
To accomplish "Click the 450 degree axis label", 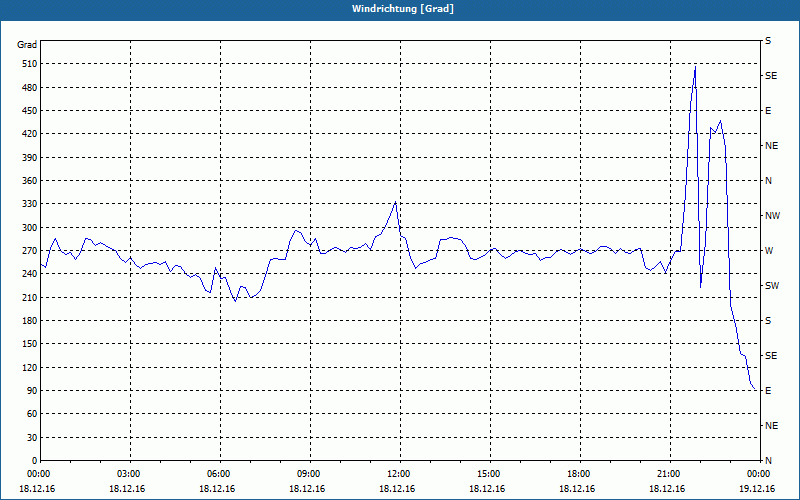I will pyautogui.click(x=30, y=111).
